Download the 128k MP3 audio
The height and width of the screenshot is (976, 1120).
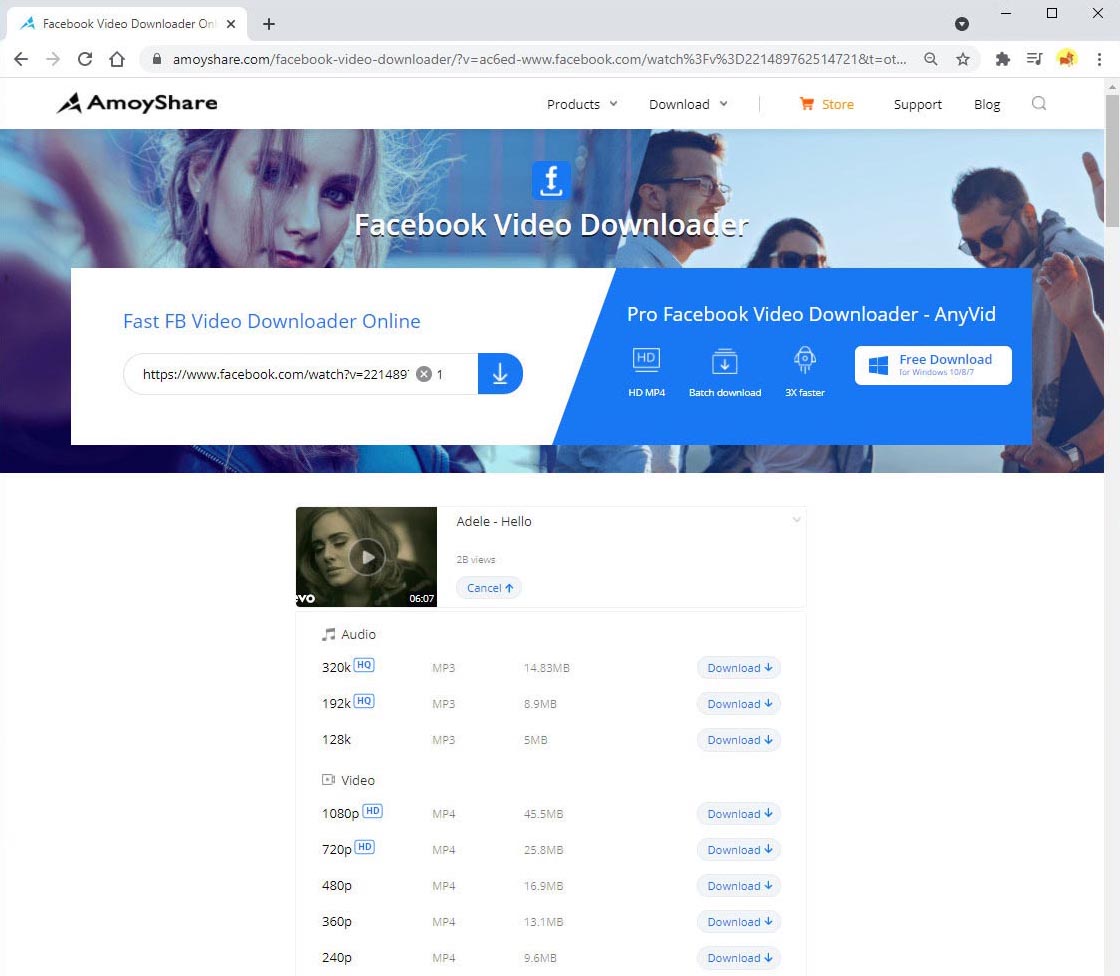739,740
